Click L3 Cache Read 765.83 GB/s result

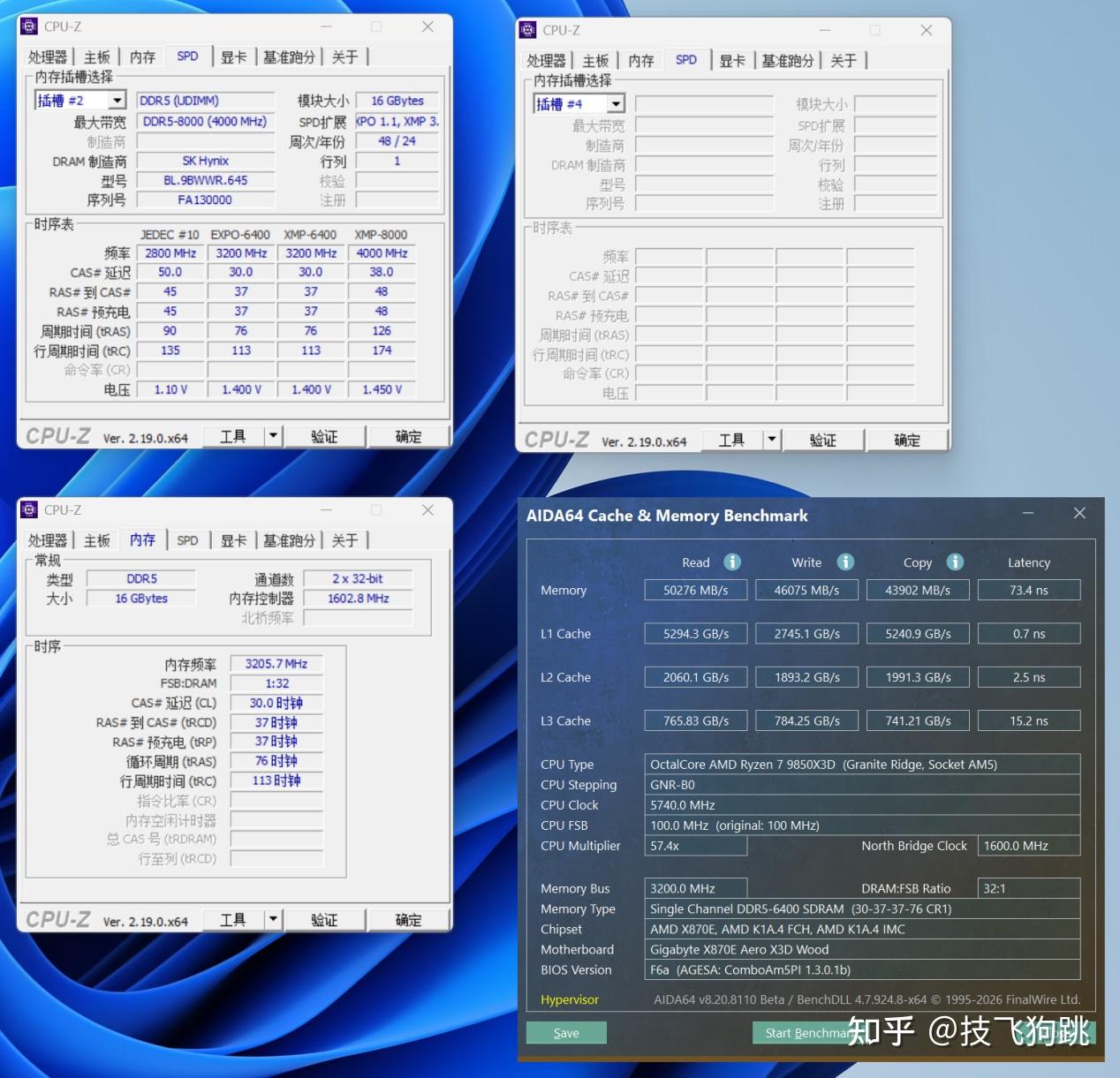(x=696, y=720)
